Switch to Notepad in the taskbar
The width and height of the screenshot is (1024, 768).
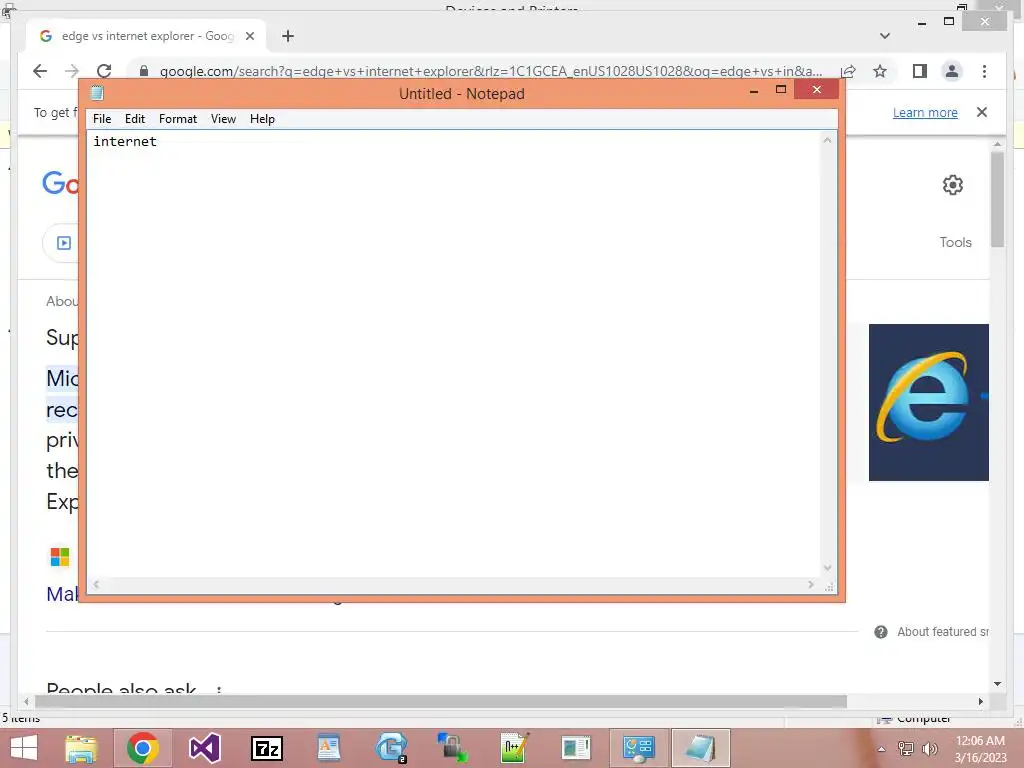click(701, 748)
